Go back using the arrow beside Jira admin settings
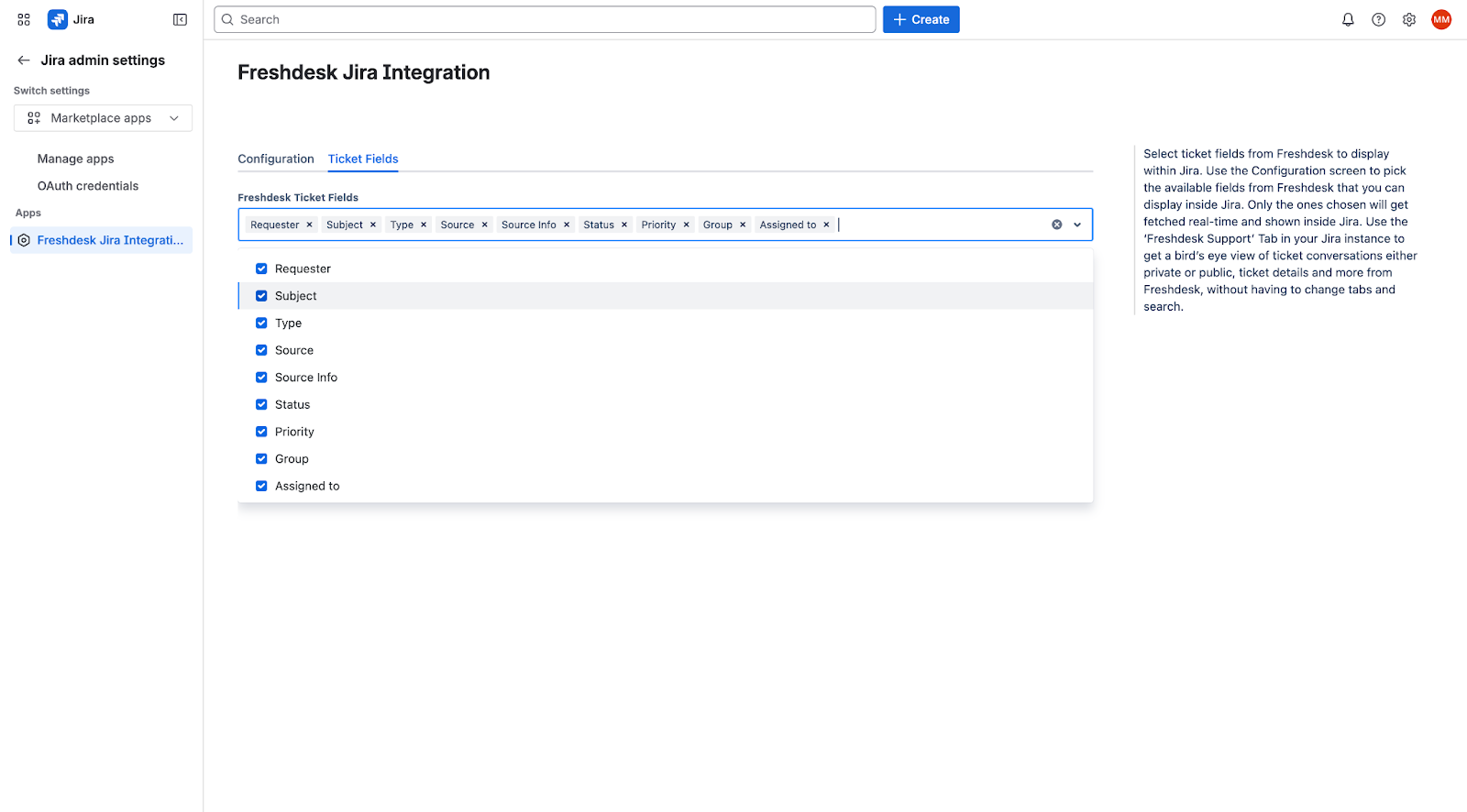Screen dimensions: 1467x812 tap(24, 60)
